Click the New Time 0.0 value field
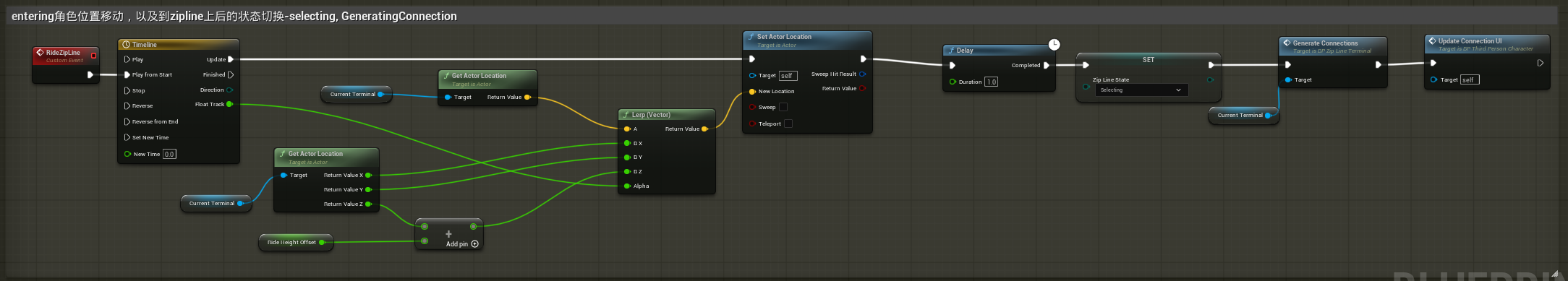The image size is (1568, 281). click(x=169, y=154)
